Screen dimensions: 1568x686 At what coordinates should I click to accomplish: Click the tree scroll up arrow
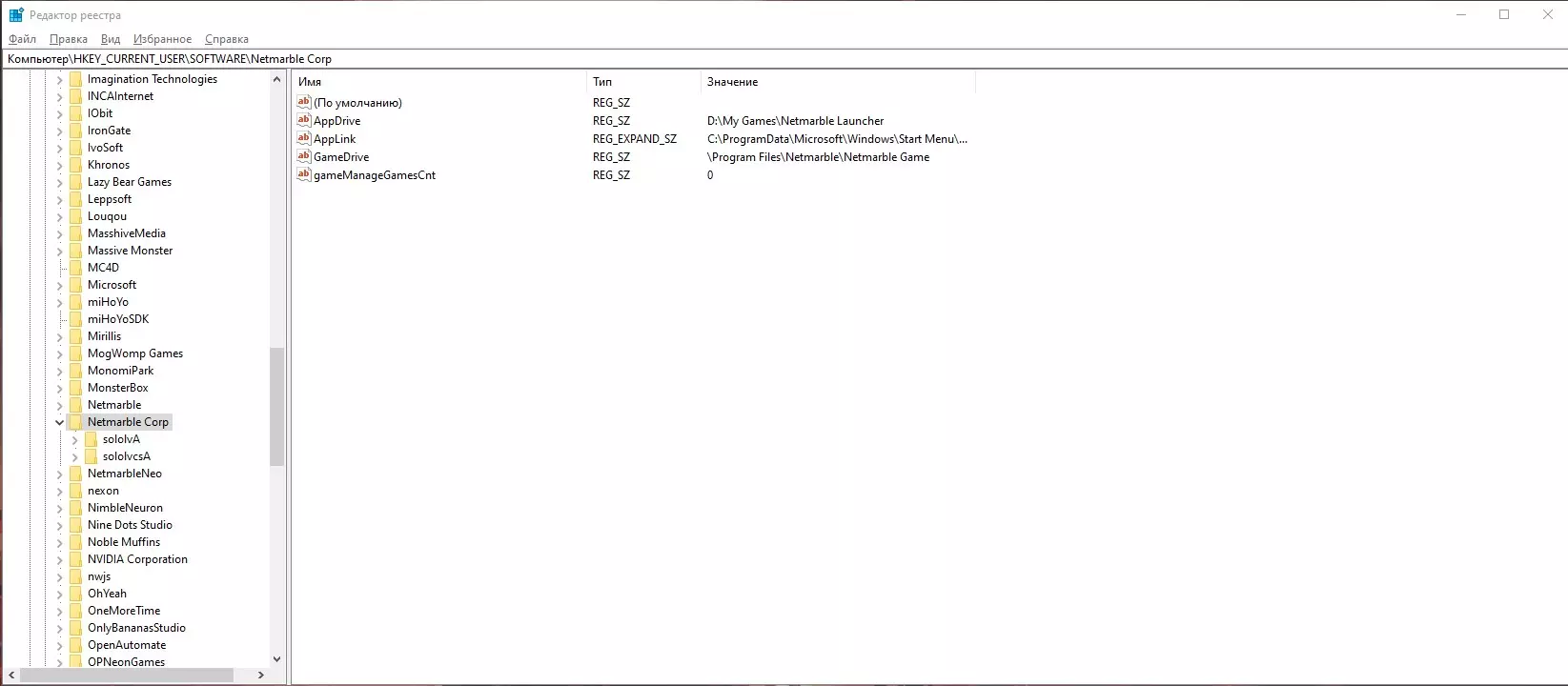(277, 79)
